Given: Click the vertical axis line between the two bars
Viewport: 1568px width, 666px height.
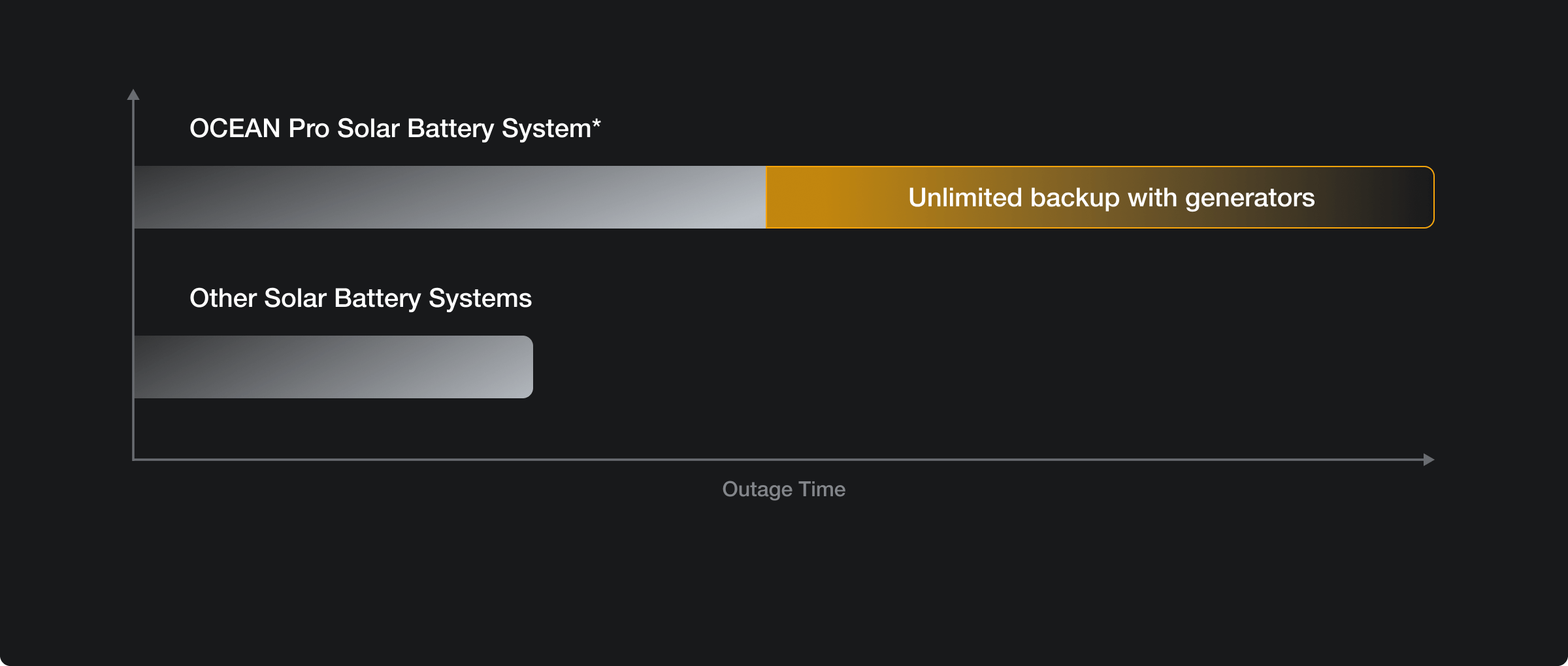Looking at the screenshot, I should point(133,282).
